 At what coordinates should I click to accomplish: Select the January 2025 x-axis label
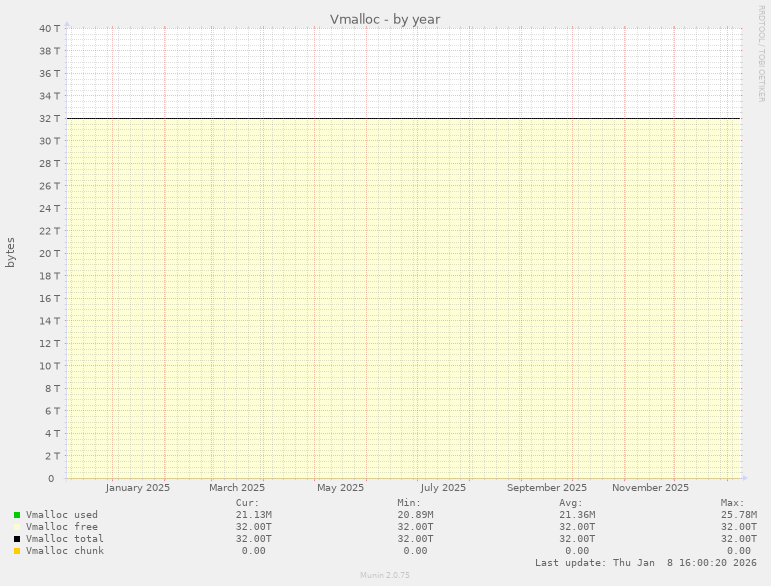[137, 488]
